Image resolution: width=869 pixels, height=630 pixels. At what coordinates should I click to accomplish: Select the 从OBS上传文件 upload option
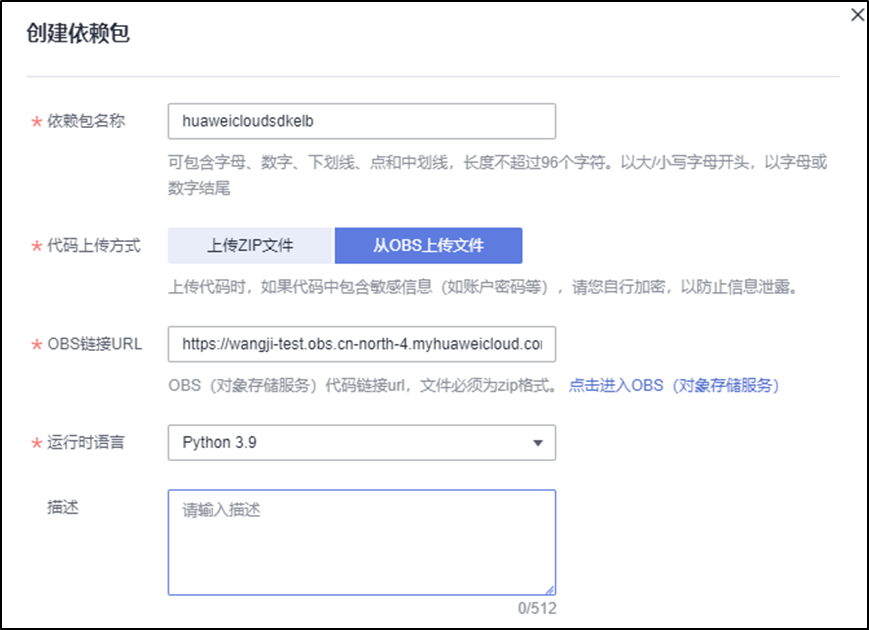[428, 245]
